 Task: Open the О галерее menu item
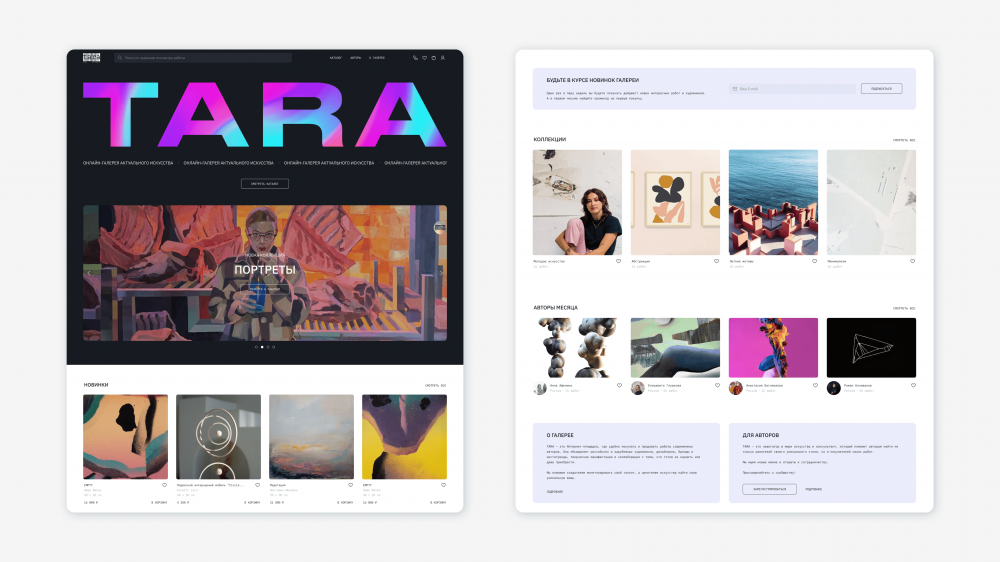[x=377, y=58]
